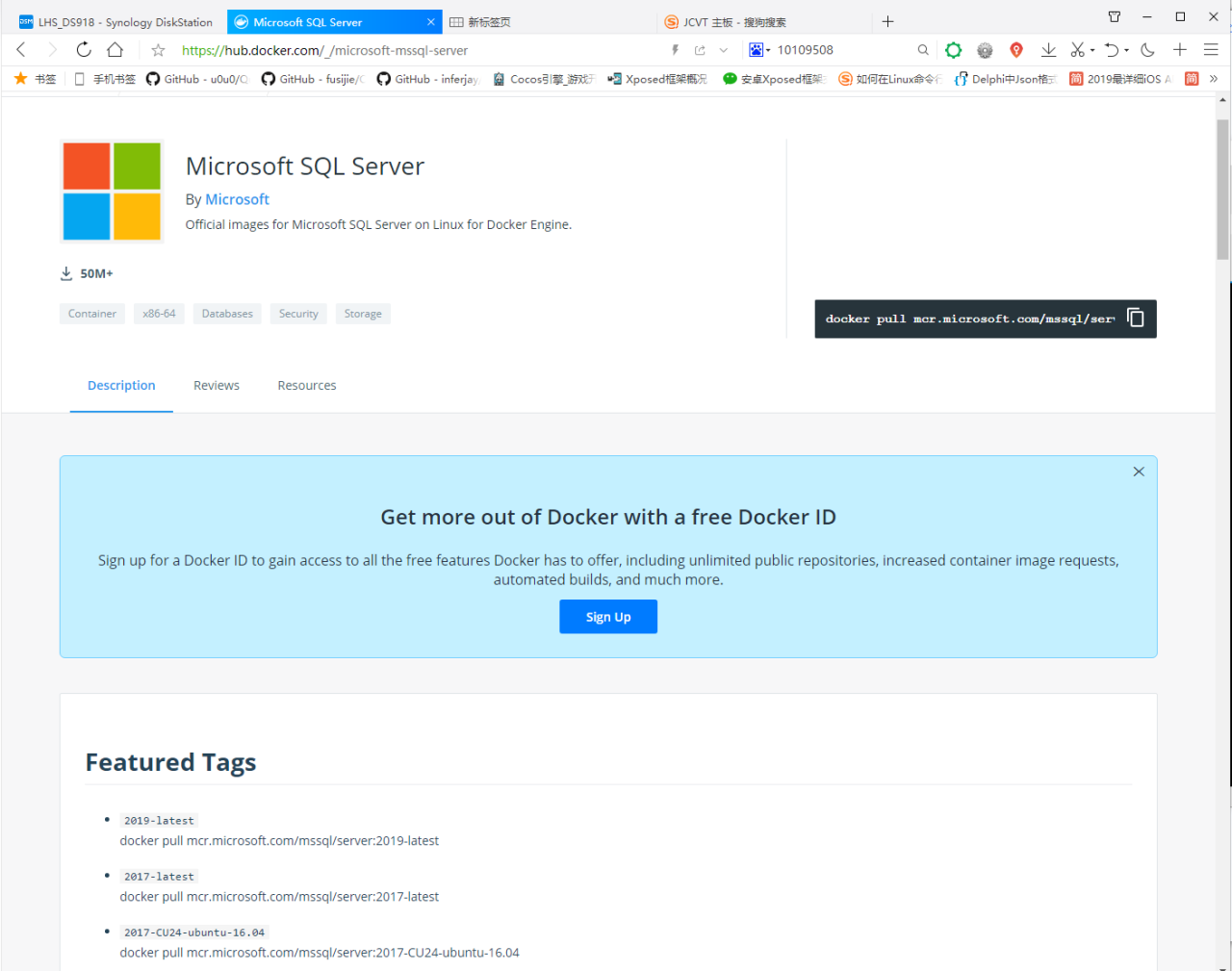Open the downloads icon
The width and height of the screenshot is (1232, 971).
[x=1049, y=50]
